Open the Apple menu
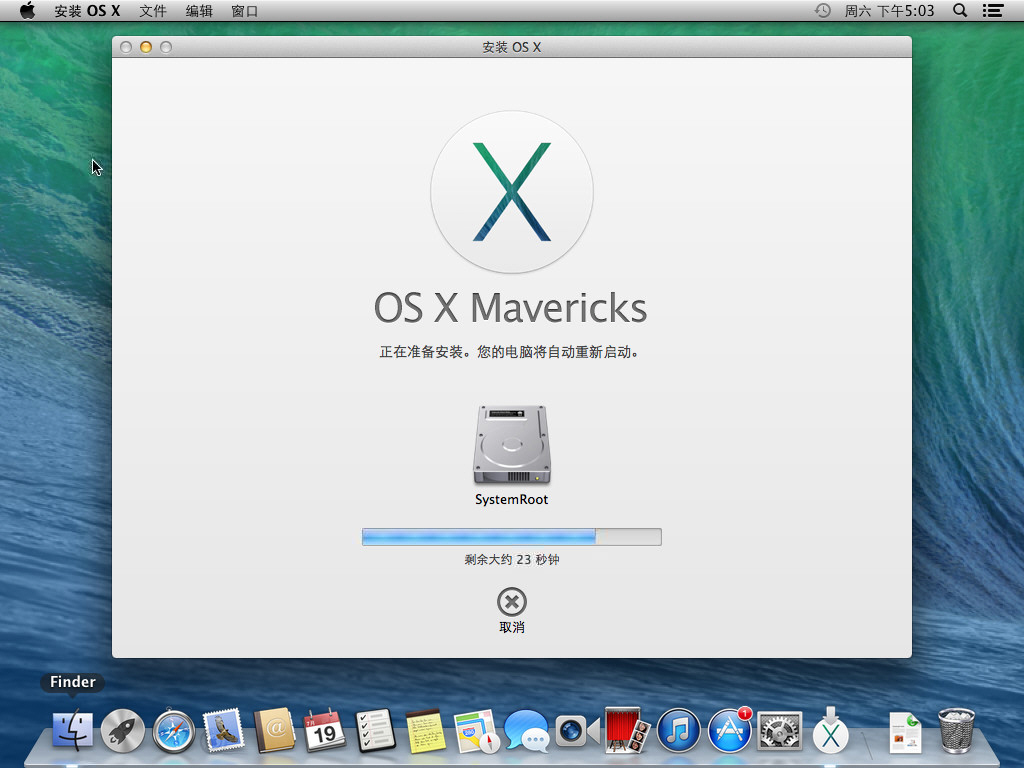1024x768 pixels. pos(27,10)
